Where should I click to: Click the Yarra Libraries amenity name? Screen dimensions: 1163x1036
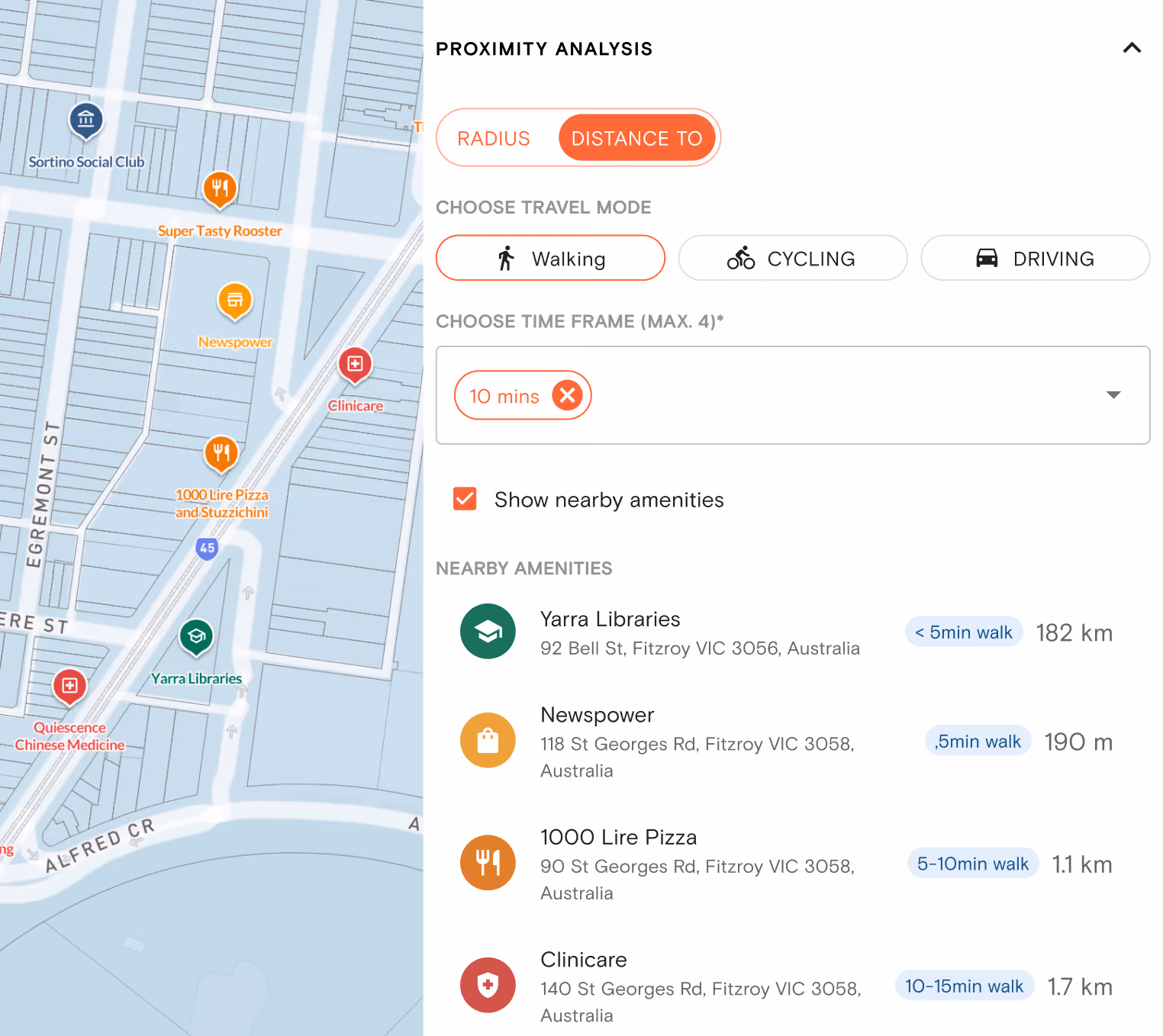(x=610, y=619)
